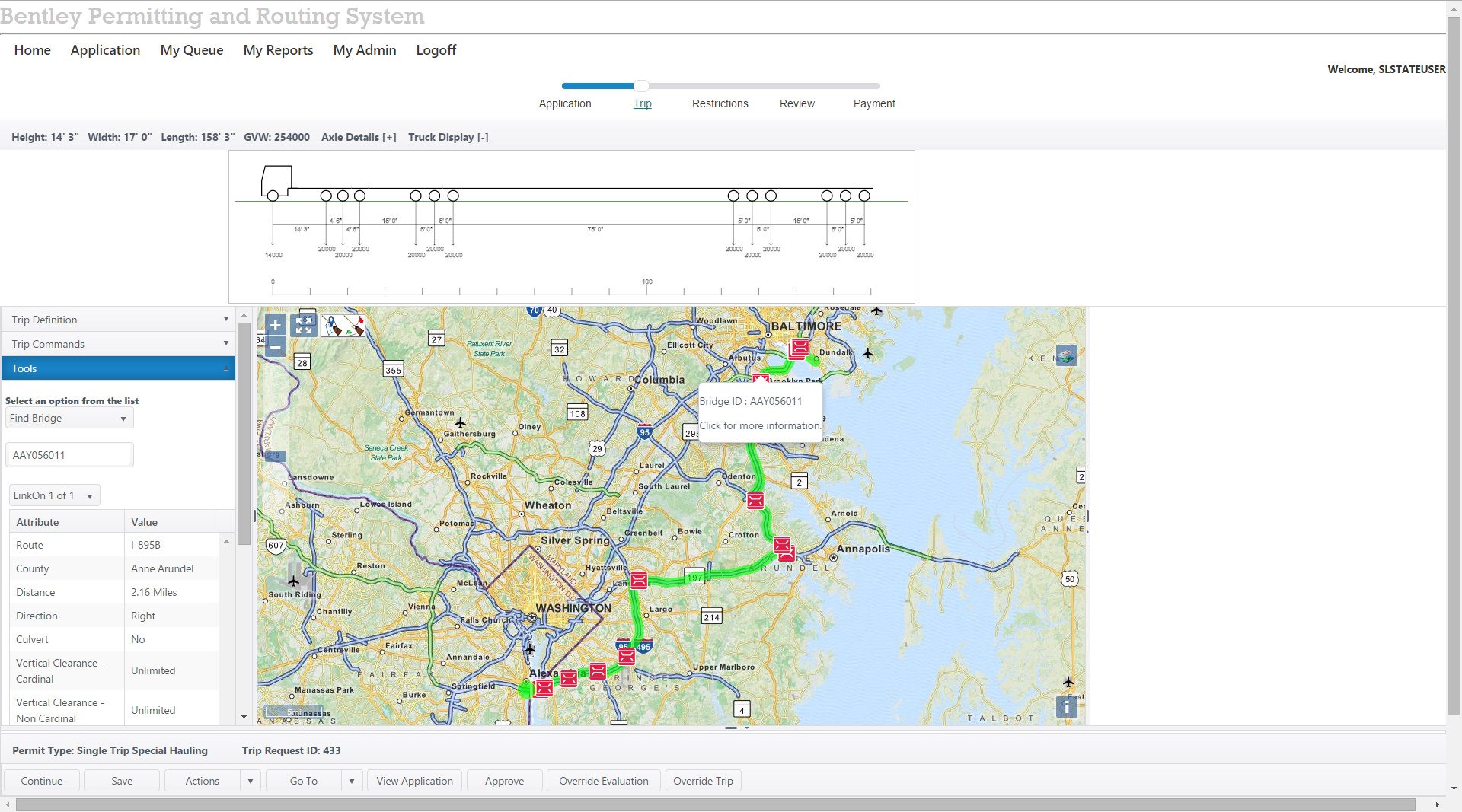Go to the Restrictions wizard step
Screen dimensions: 1462x812
point(720,103)
